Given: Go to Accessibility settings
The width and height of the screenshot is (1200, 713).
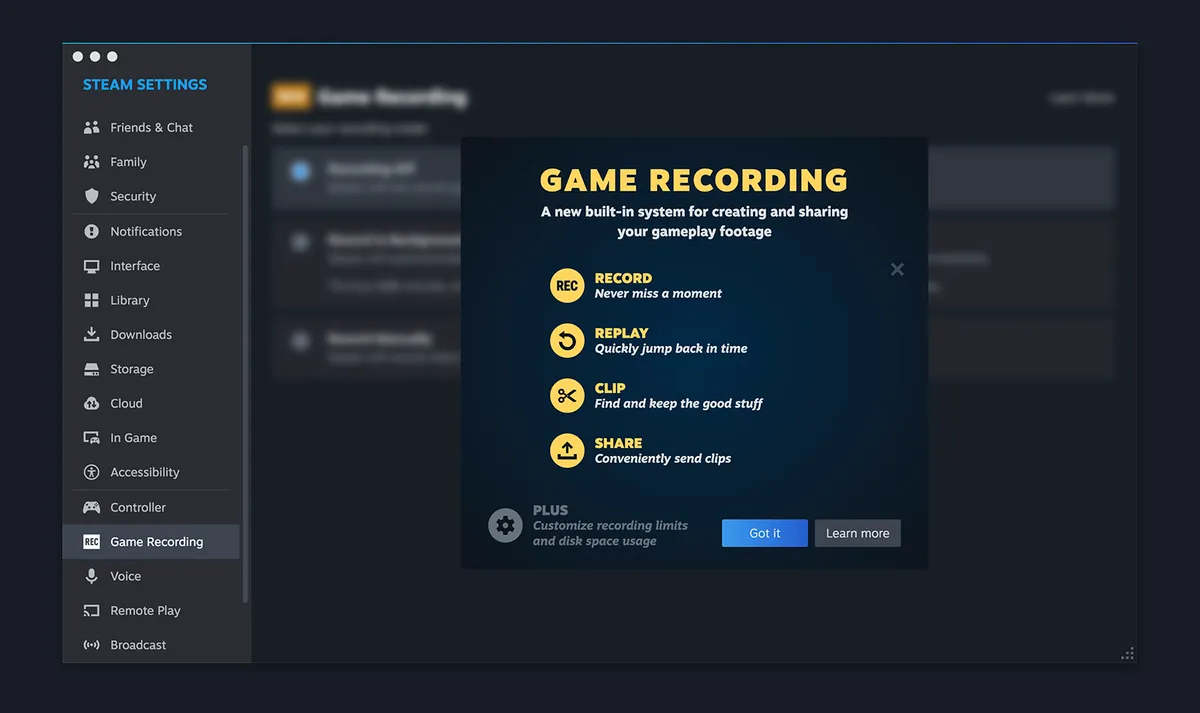Looking at the screenshot, I should pyautogui.click(x=151, y=473).
